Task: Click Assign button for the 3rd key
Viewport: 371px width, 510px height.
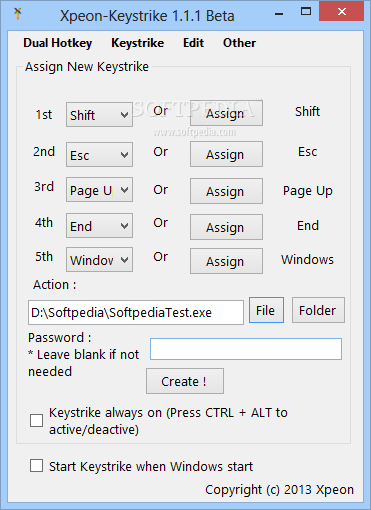Action: [226, 191]
